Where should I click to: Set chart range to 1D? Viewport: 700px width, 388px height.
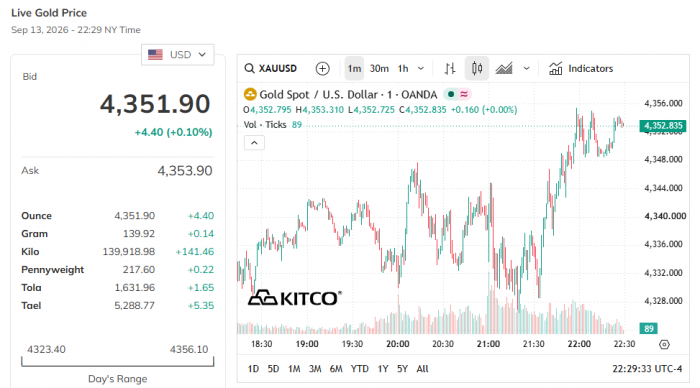tap(253, 369)
